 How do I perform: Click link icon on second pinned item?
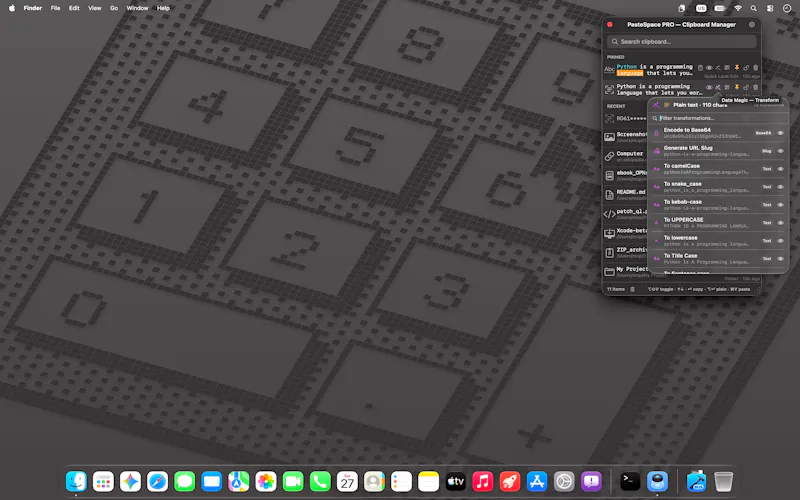746,87
